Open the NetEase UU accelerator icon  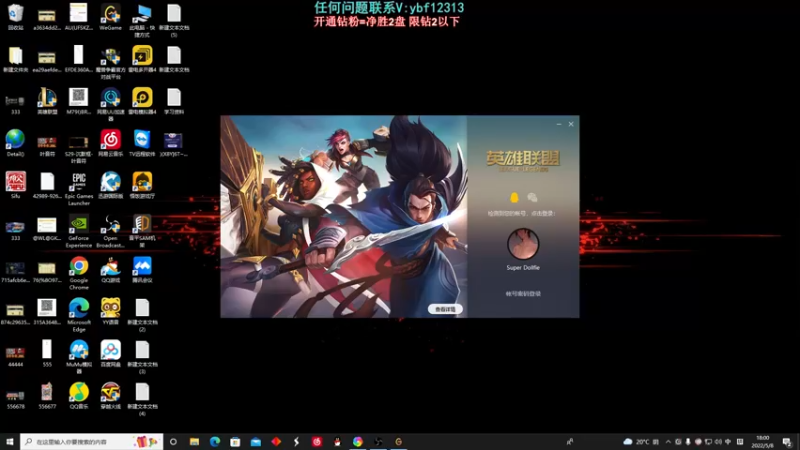pos(110,104)
